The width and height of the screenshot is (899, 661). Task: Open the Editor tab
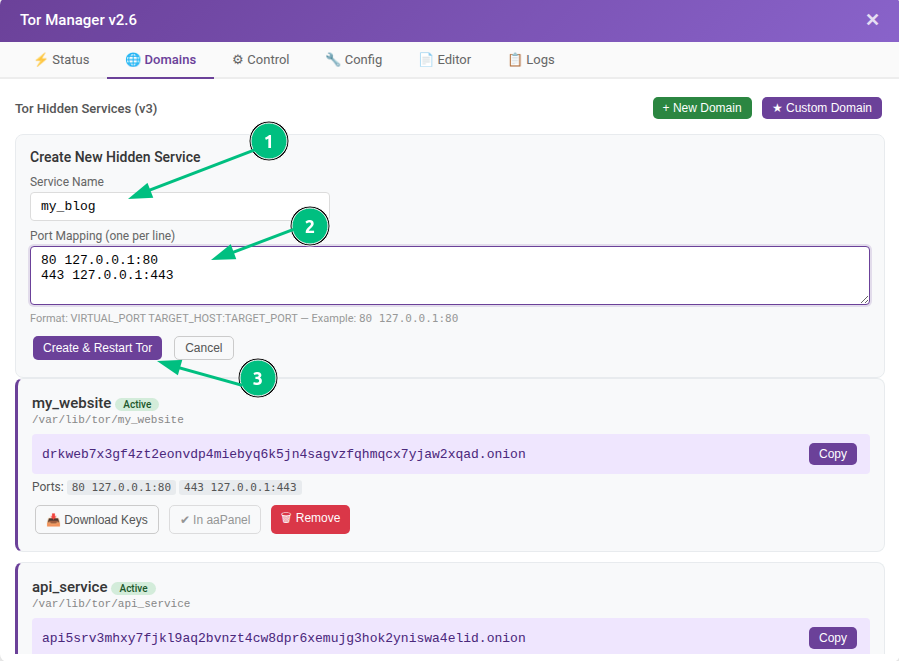coord(445,60)
